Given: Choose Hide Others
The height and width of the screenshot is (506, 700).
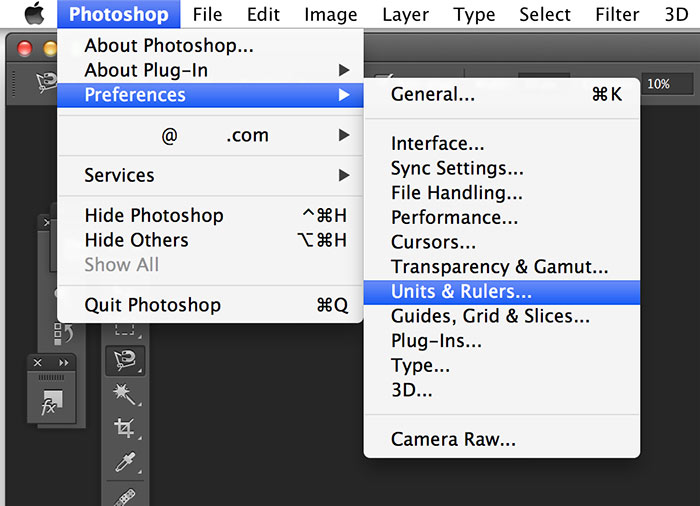Looking at the screenshot, I should [210, 240].
